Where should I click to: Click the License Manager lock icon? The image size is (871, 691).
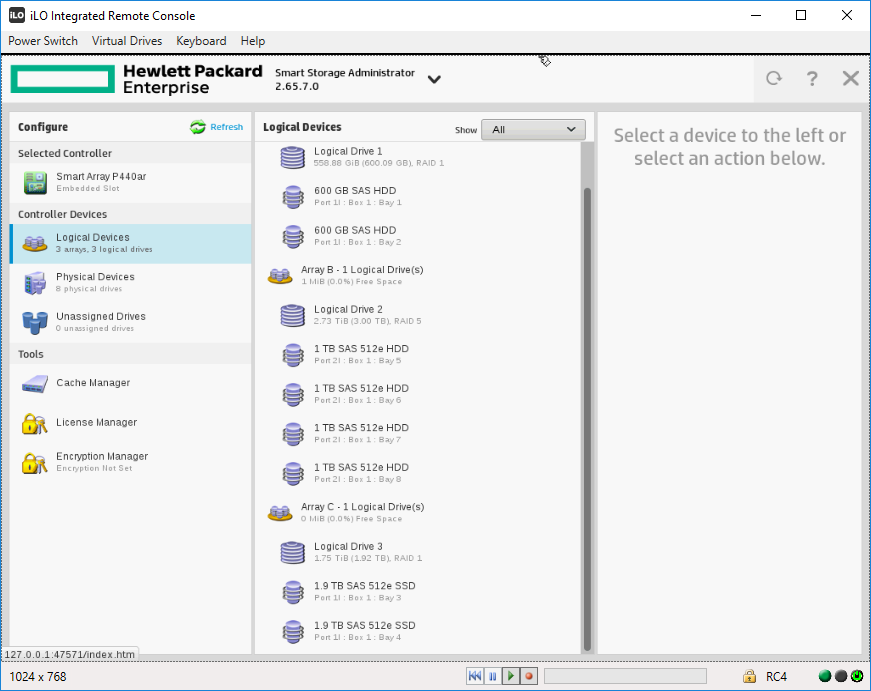[x=34, y=424]
